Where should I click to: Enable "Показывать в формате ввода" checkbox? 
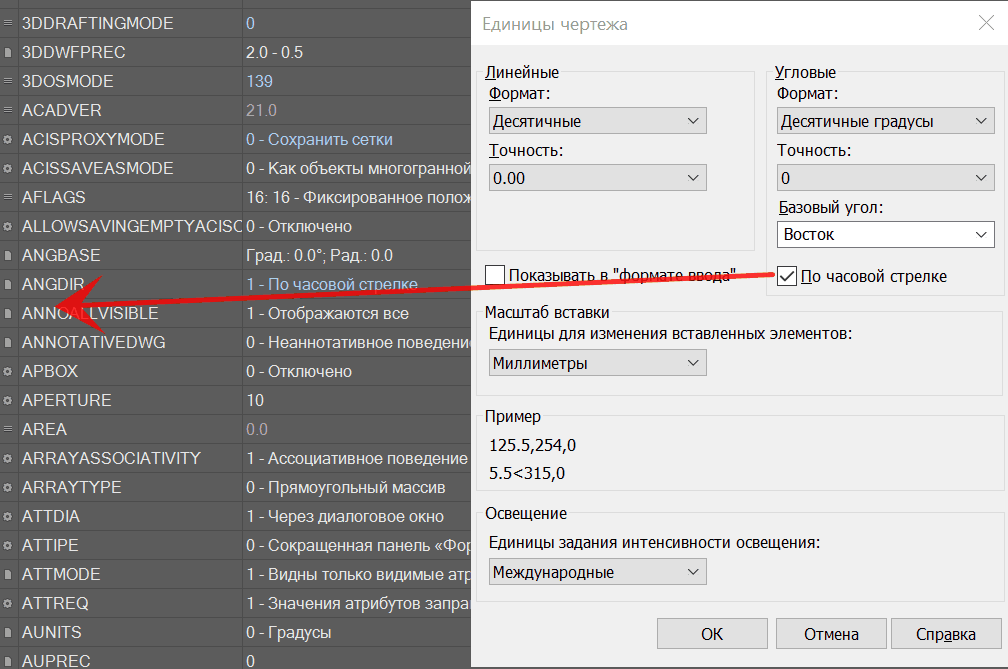click(495, 275)
